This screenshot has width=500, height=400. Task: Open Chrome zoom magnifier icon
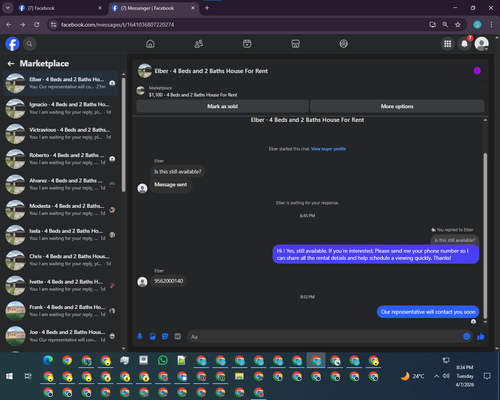[445, 24]
